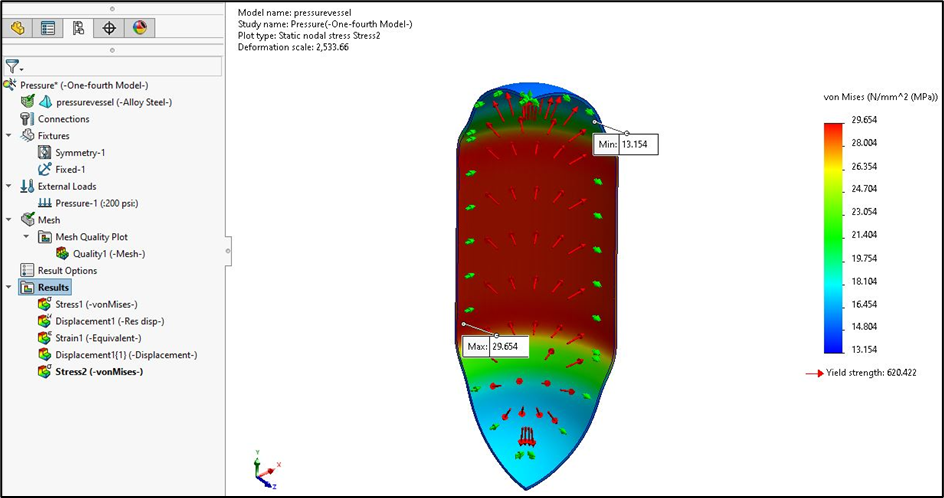Click the panel collapse handle on the splitter

[228, 251]
